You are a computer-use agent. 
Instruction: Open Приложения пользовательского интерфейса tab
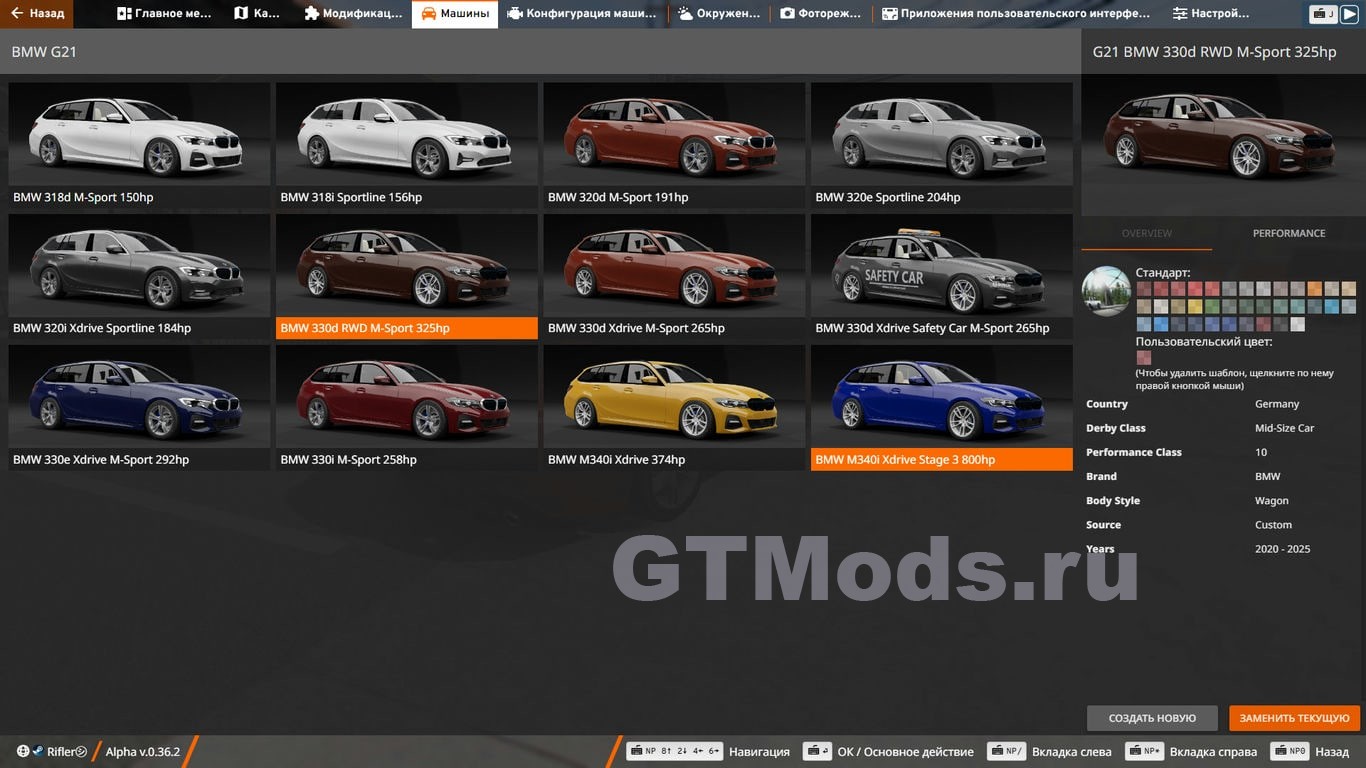[x=1016, y=14]
